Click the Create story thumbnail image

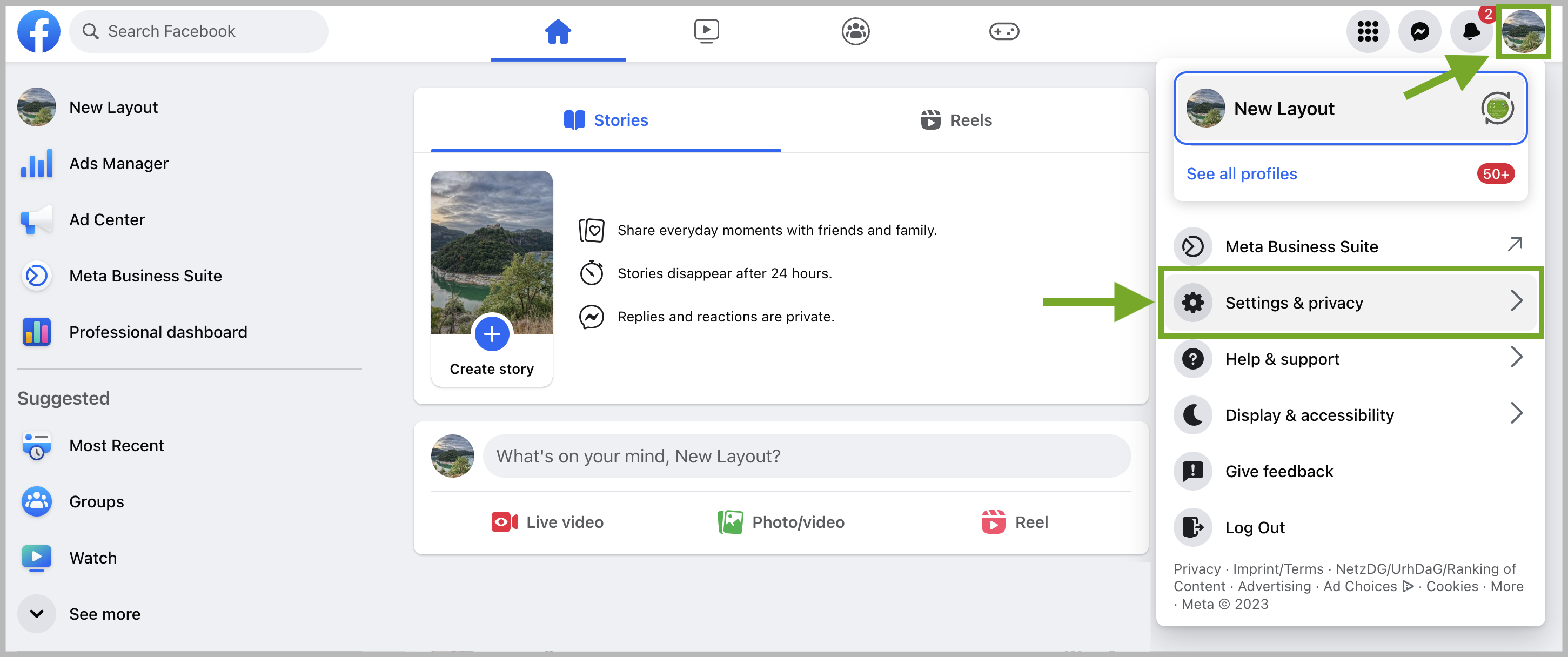[491, 252]
